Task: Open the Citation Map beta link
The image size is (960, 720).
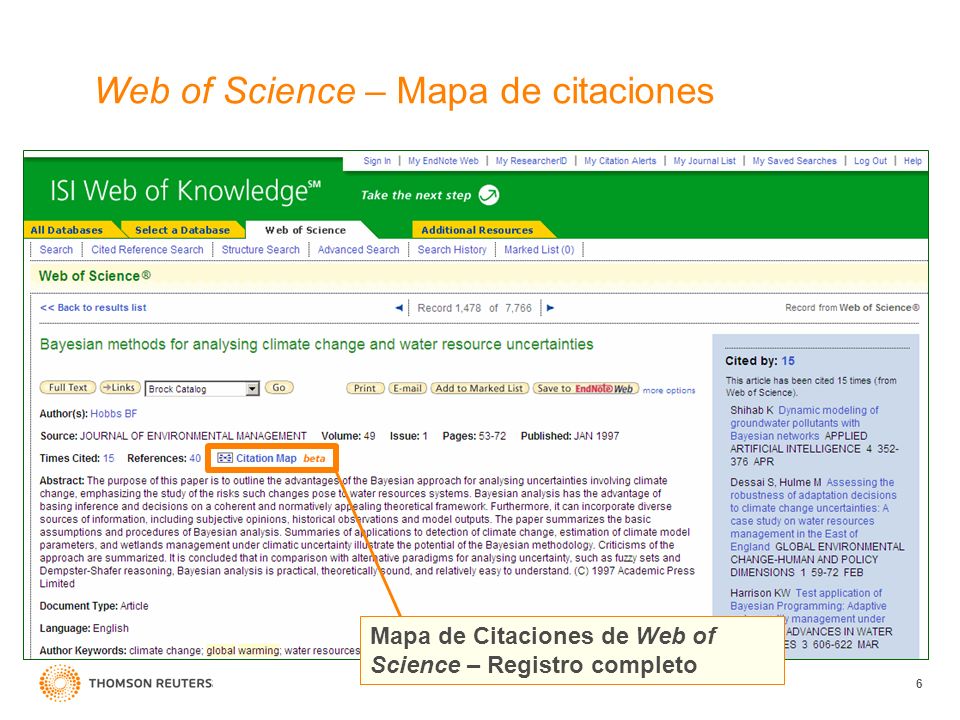Action: click(272, 459)
